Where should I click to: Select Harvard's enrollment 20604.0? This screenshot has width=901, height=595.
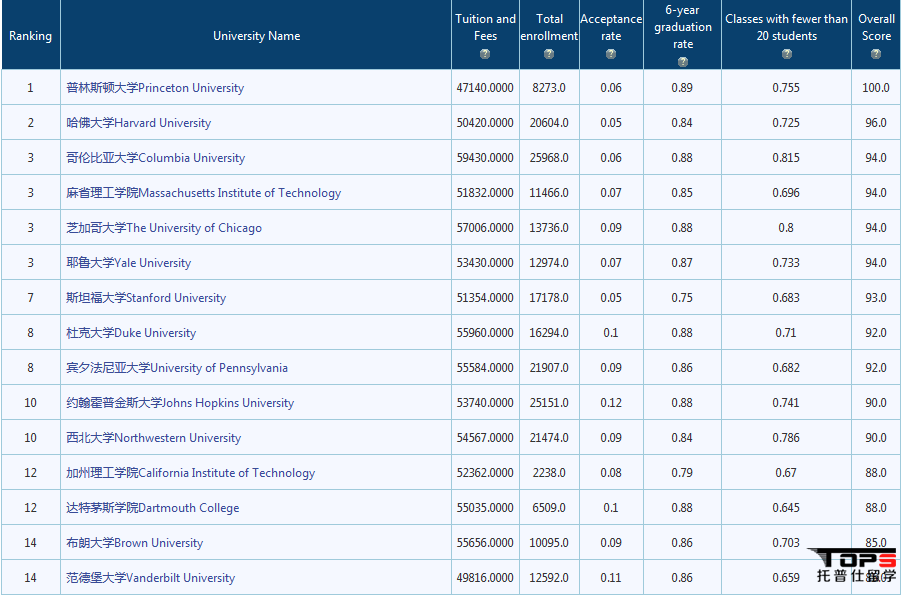pos(549,123)
